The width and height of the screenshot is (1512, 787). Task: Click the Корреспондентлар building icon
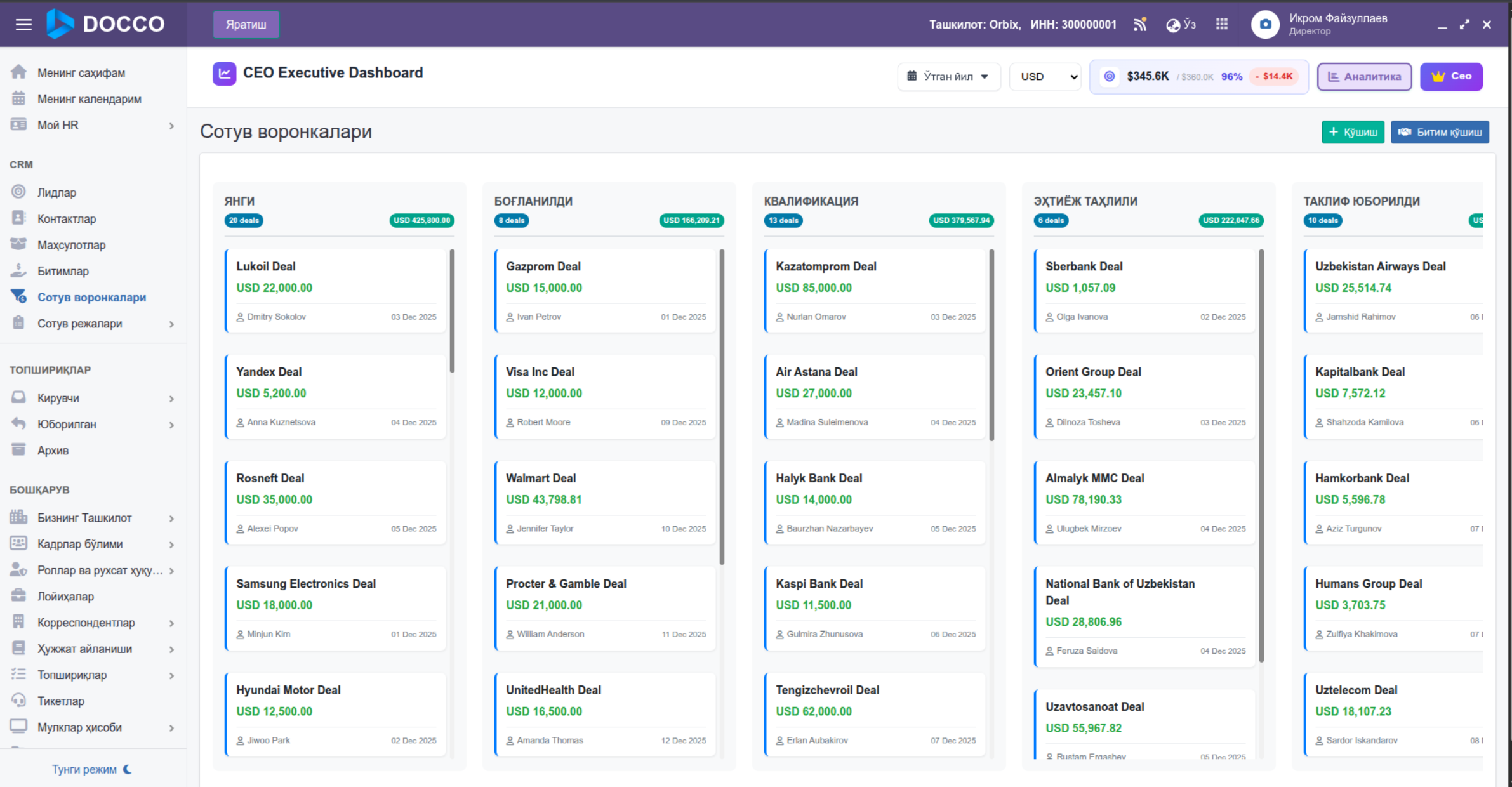point(18,622)
